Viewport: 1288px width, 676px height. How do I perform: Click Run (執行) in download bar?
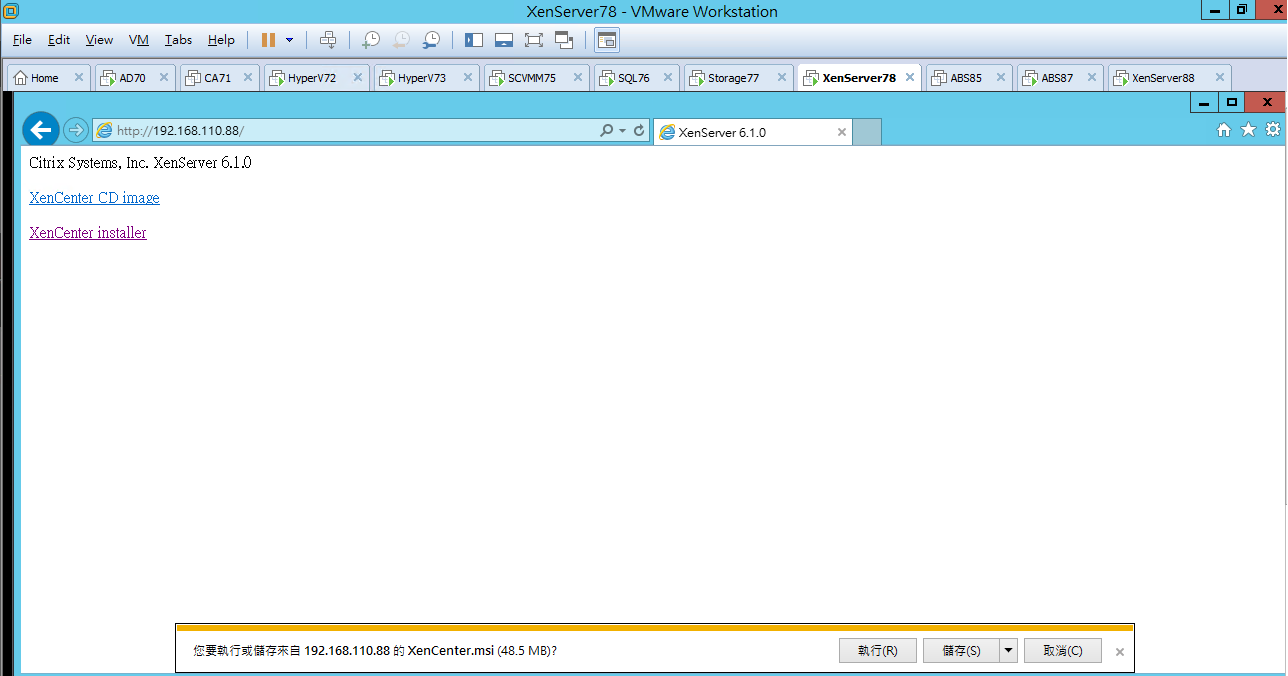pos(878,651)
